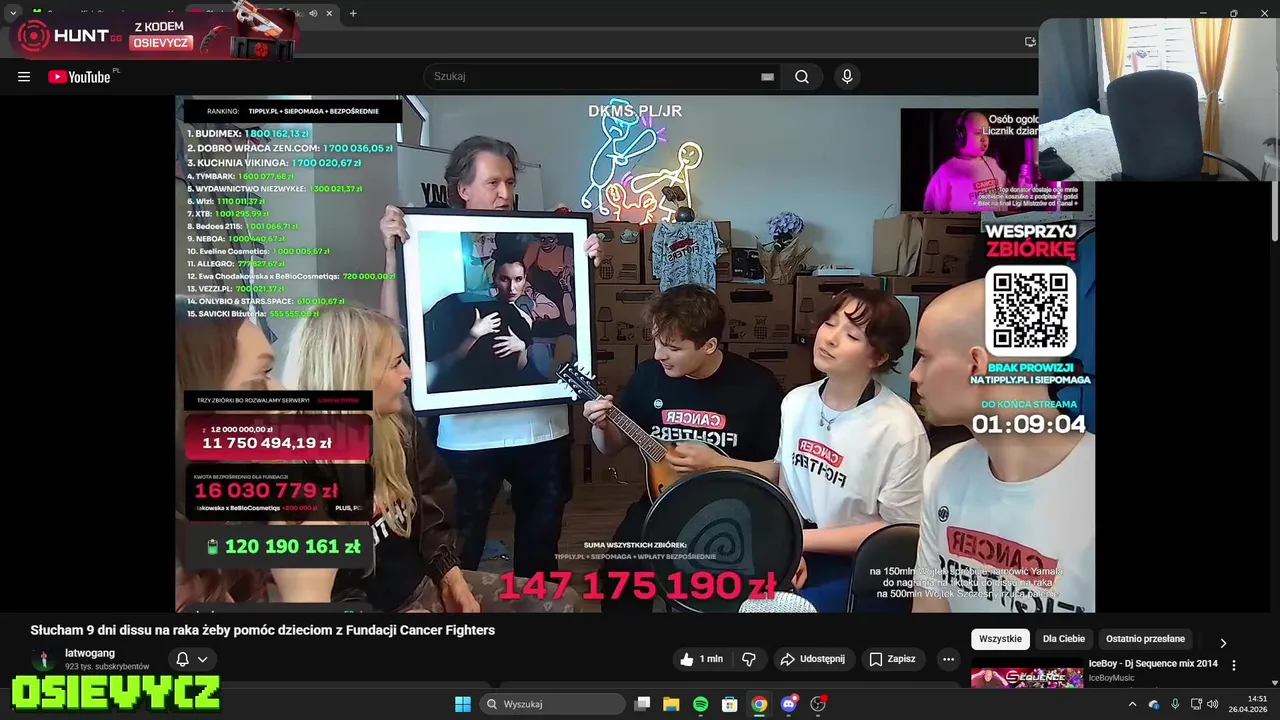Screen dimensions: 1280x720
Task: Click the Udostępnij share button
Action: [813, 659]
